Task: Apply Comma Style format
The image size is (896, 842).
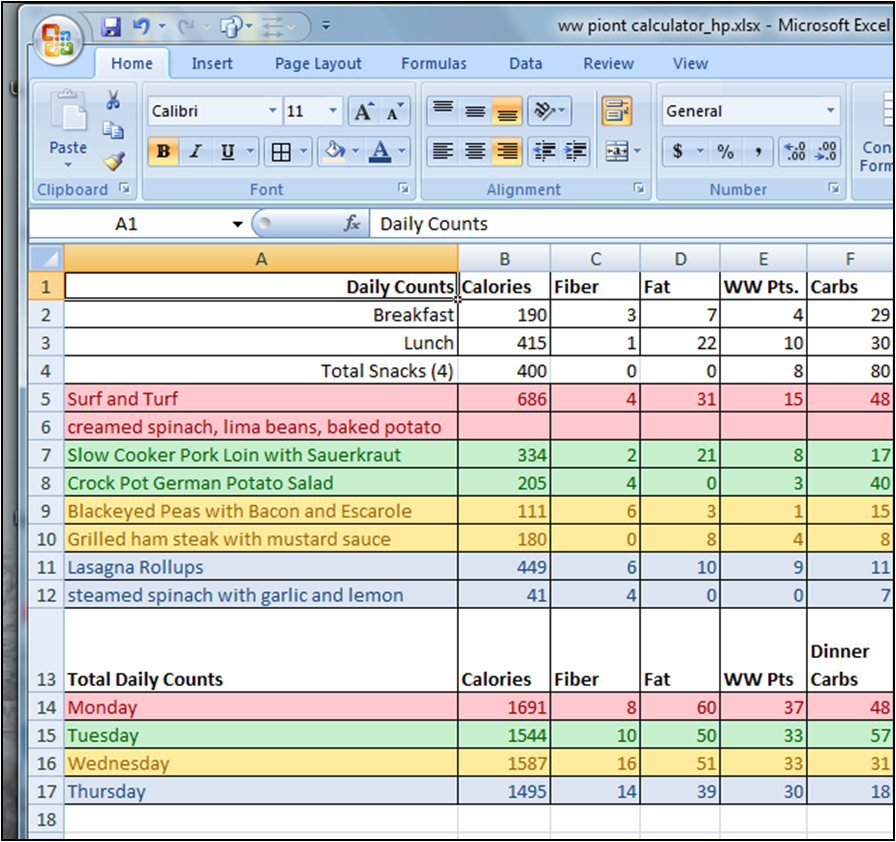Action: click(758, 151)
